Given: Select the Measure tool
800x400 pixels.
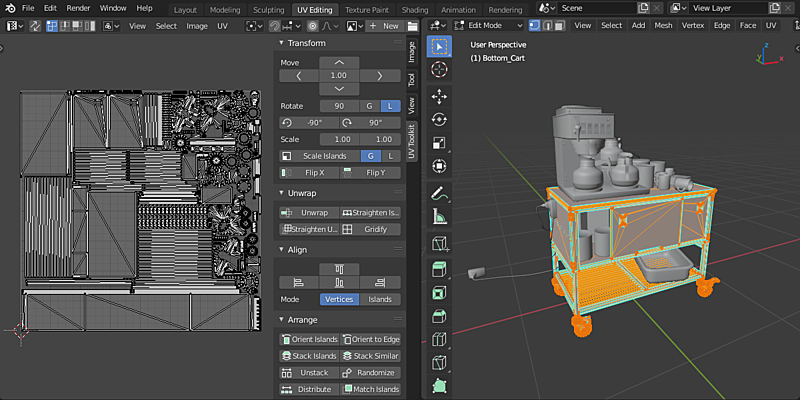Looking at the screenshot, I should [438, 215].
